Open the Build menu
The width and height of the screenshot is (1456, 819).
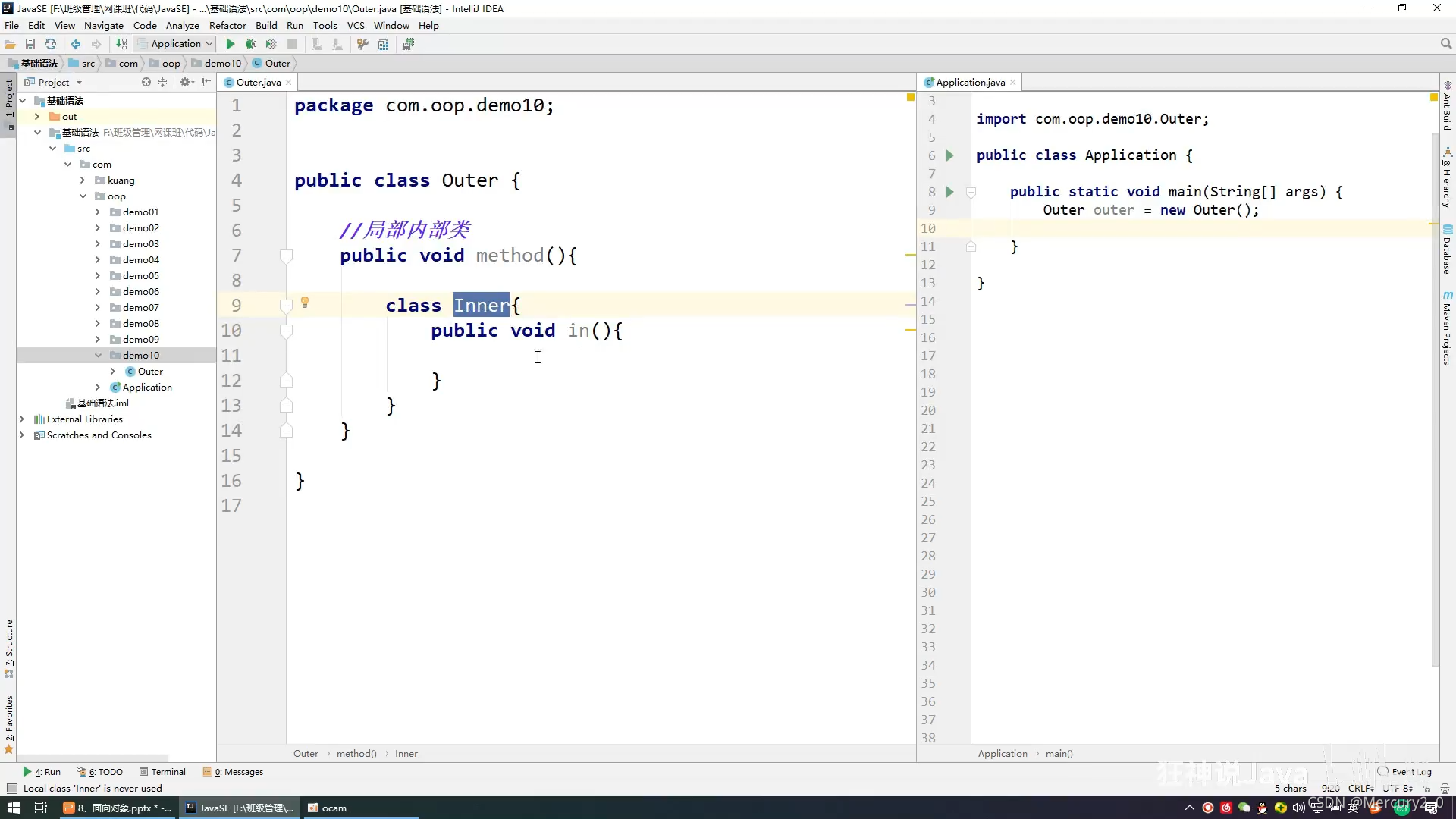point(266,25)
